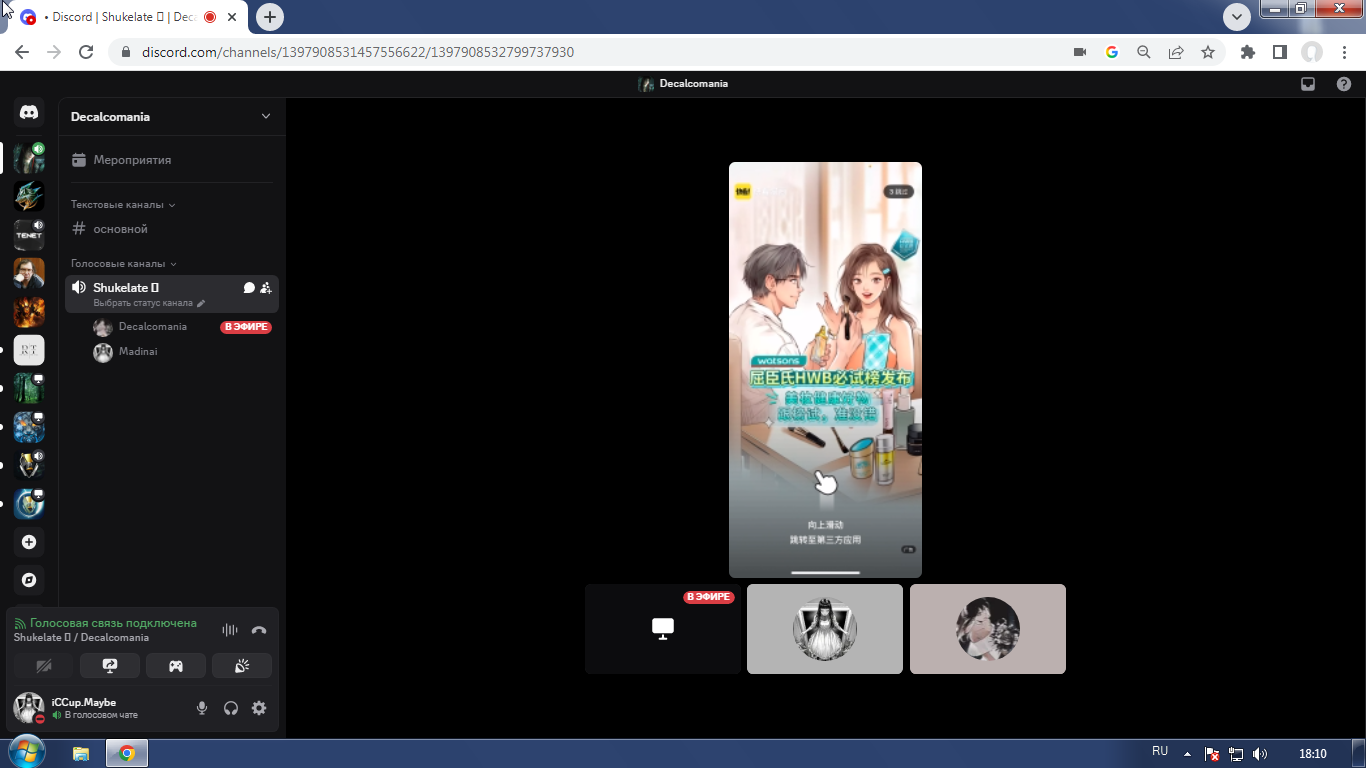Click iCCup.Maybe user profile panel
The image size is (1366, 768).
pyautogui.click(x=98, y=708)
